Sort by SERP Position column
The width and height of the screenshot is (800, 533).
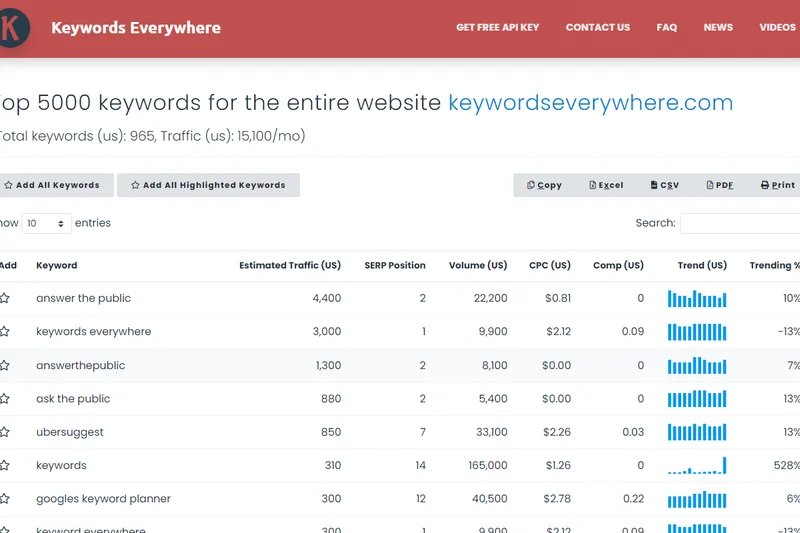(x=395, y=265)
